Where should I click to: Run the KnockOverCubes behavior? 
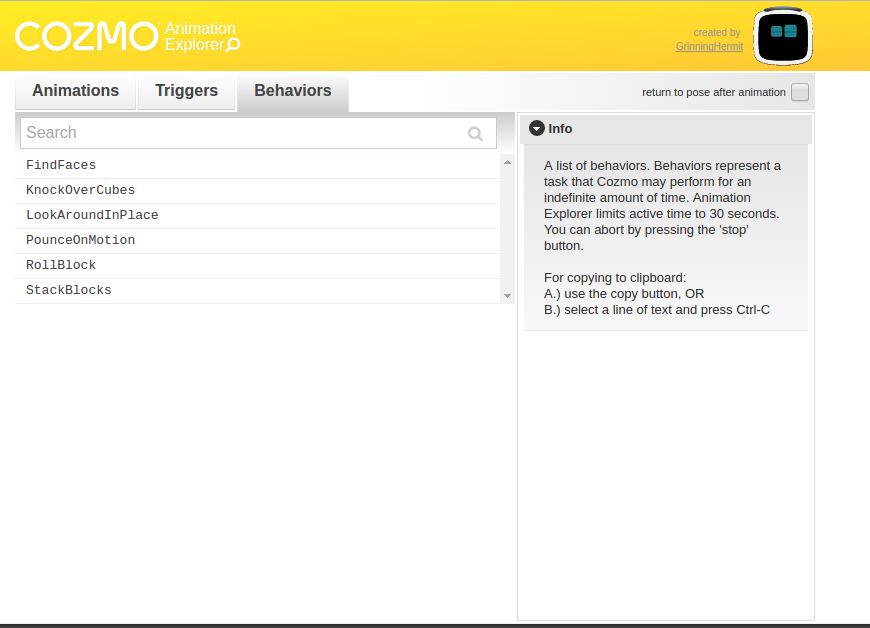80,190
